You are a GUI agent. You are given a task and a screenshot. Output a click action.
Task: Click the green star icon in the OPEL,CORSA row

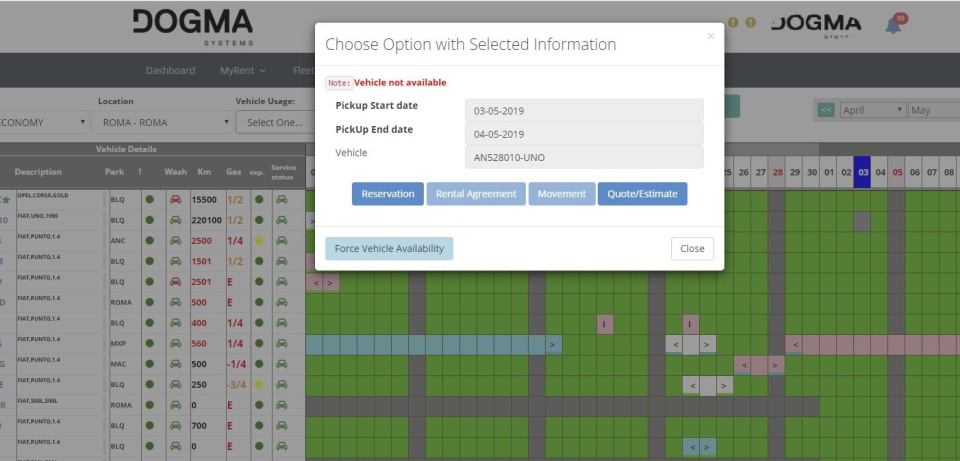[6, 200]
